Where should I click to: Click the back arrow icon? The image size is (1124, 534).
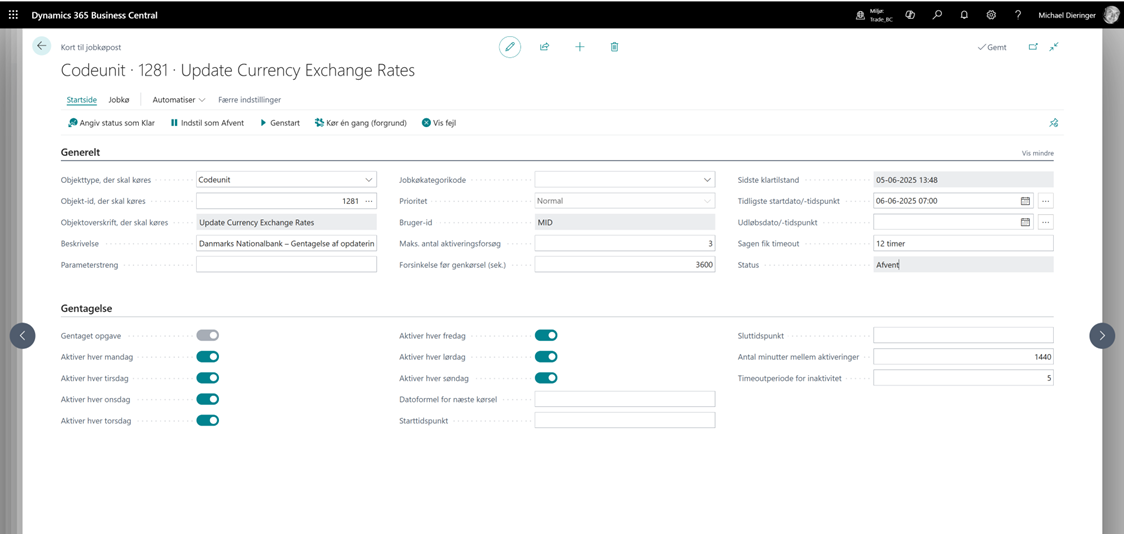click(41, 46)
